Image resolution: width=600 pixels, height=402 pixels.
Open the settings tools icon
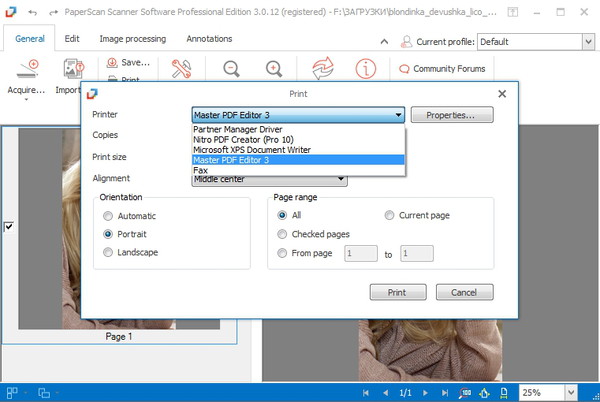coord(181,69)
